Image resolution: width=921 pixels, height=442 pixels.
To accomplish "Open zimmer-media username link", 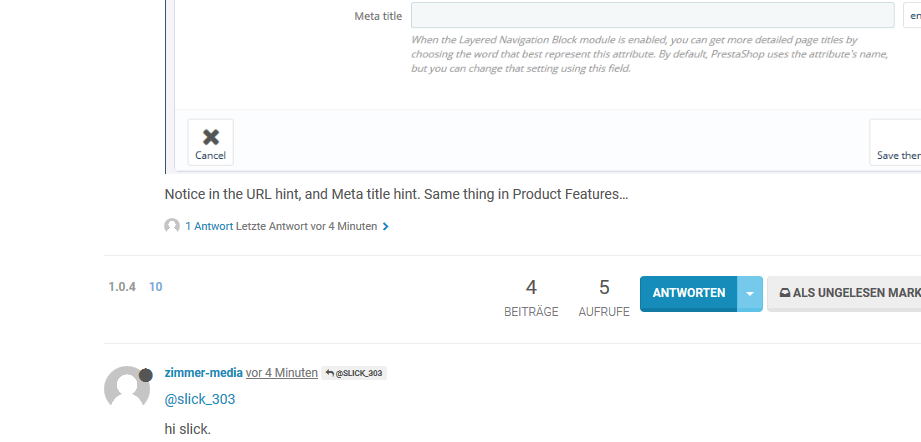I will 204,372.
